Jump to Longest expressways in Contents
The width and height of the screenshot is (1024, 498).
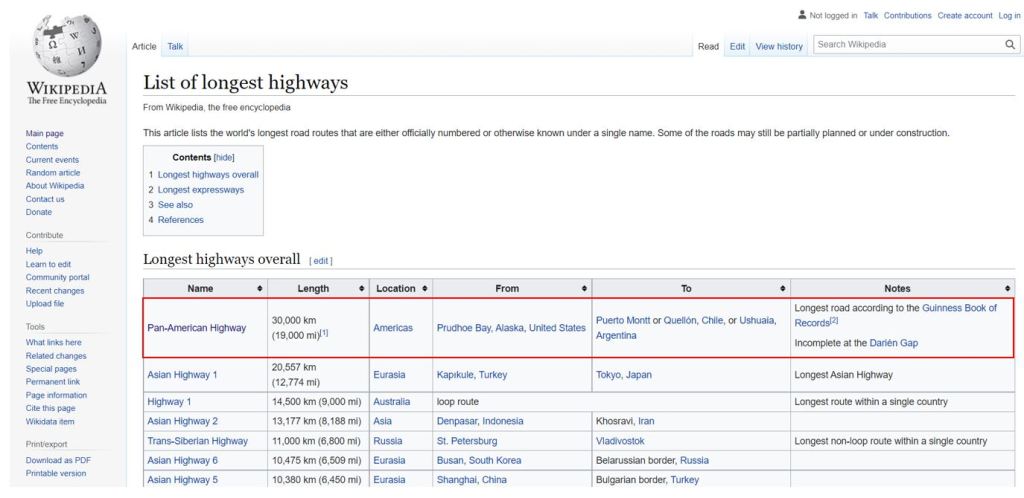coord(200,190)
